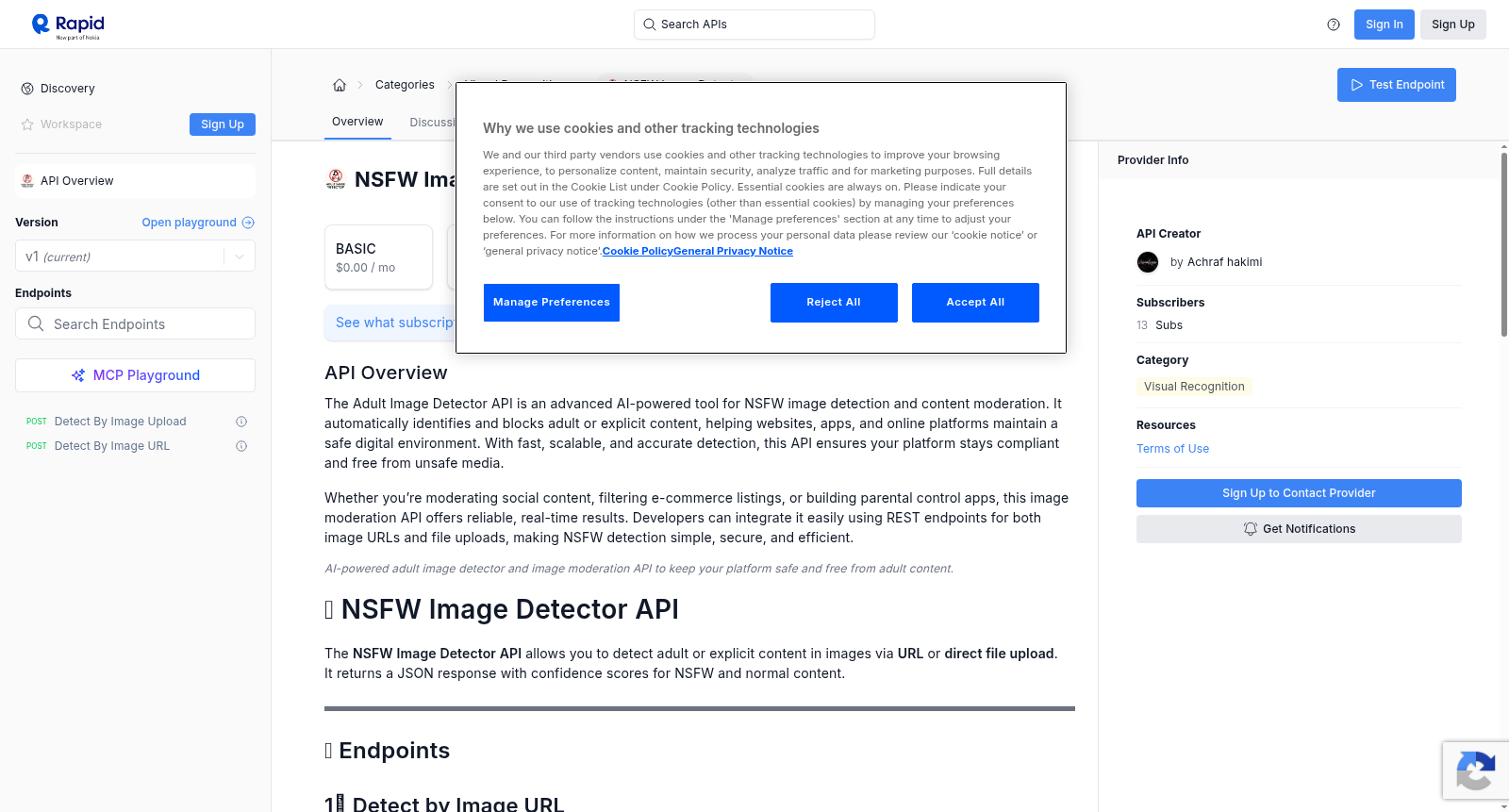The width and height of the screenshot is (1509, 812).
Task: Click the API Overview icon in sidebar
Action: click(27, 181)
